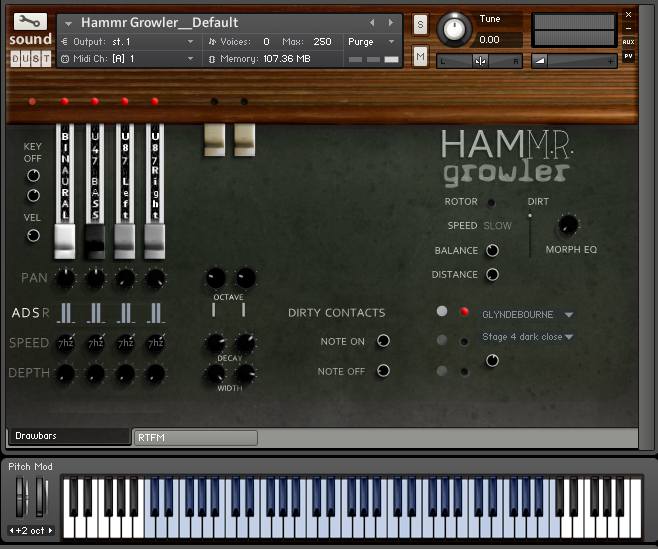Shift keyboard octave down arrow

tap(12, 531)
